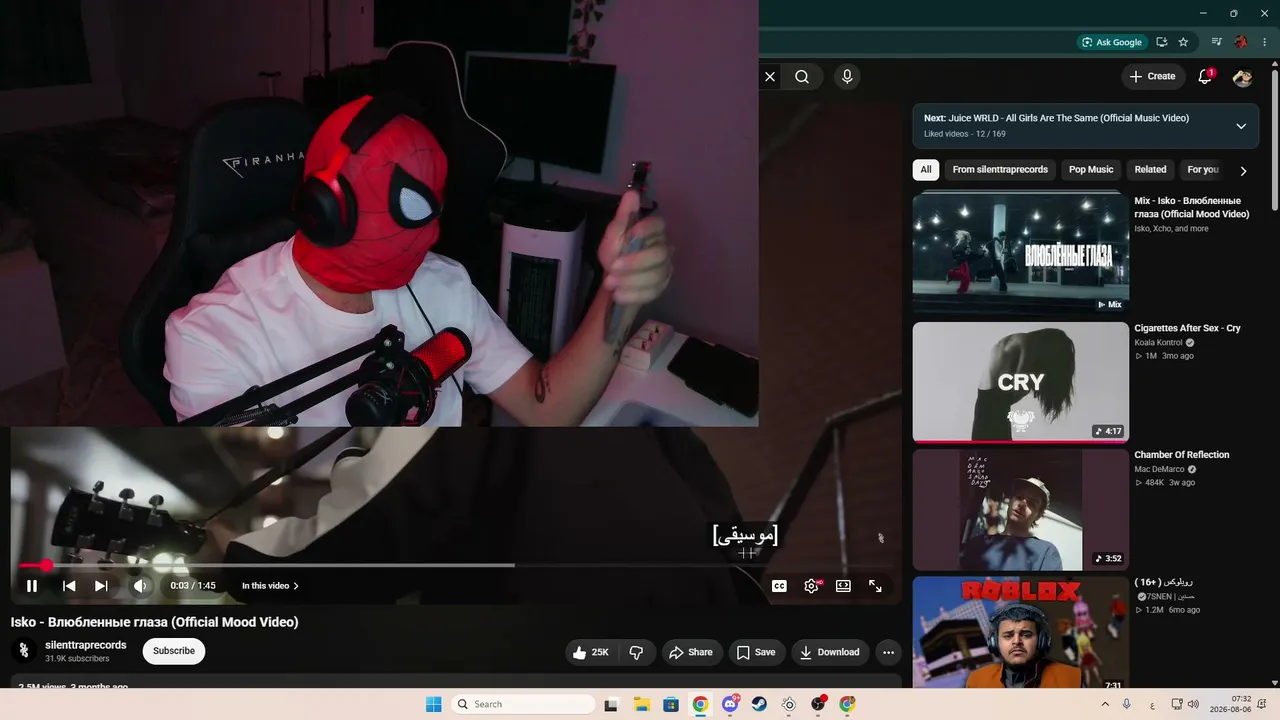Open the Chamber Of Reflection thumbnail
The image size is (1280, 720).
(1021, 510)
